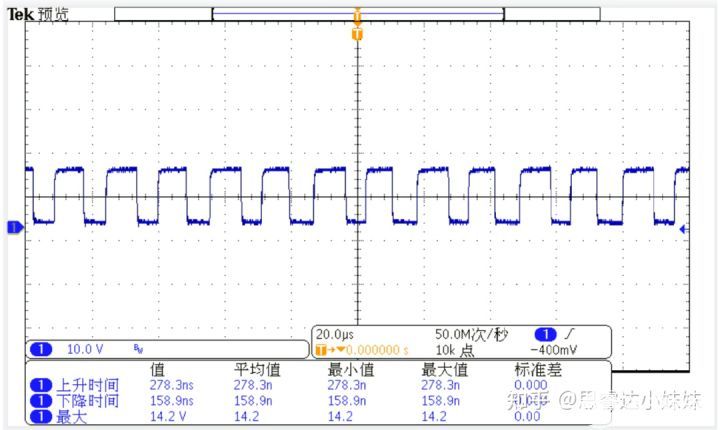Click the -400mV trigger level readout
Image resolution: width=720 pixels, height=430 pixels.
click(554, 350)
